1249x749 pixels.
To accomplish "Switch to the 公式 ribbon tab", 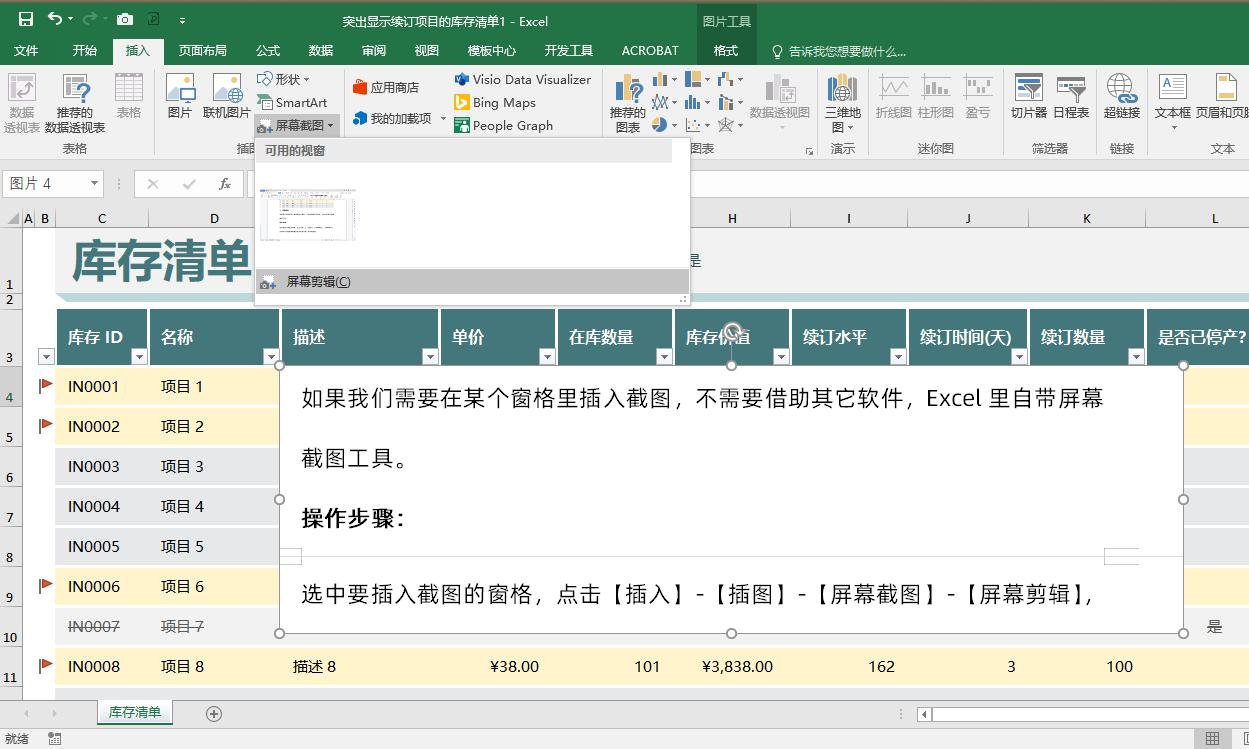I will tap(265, 50).
